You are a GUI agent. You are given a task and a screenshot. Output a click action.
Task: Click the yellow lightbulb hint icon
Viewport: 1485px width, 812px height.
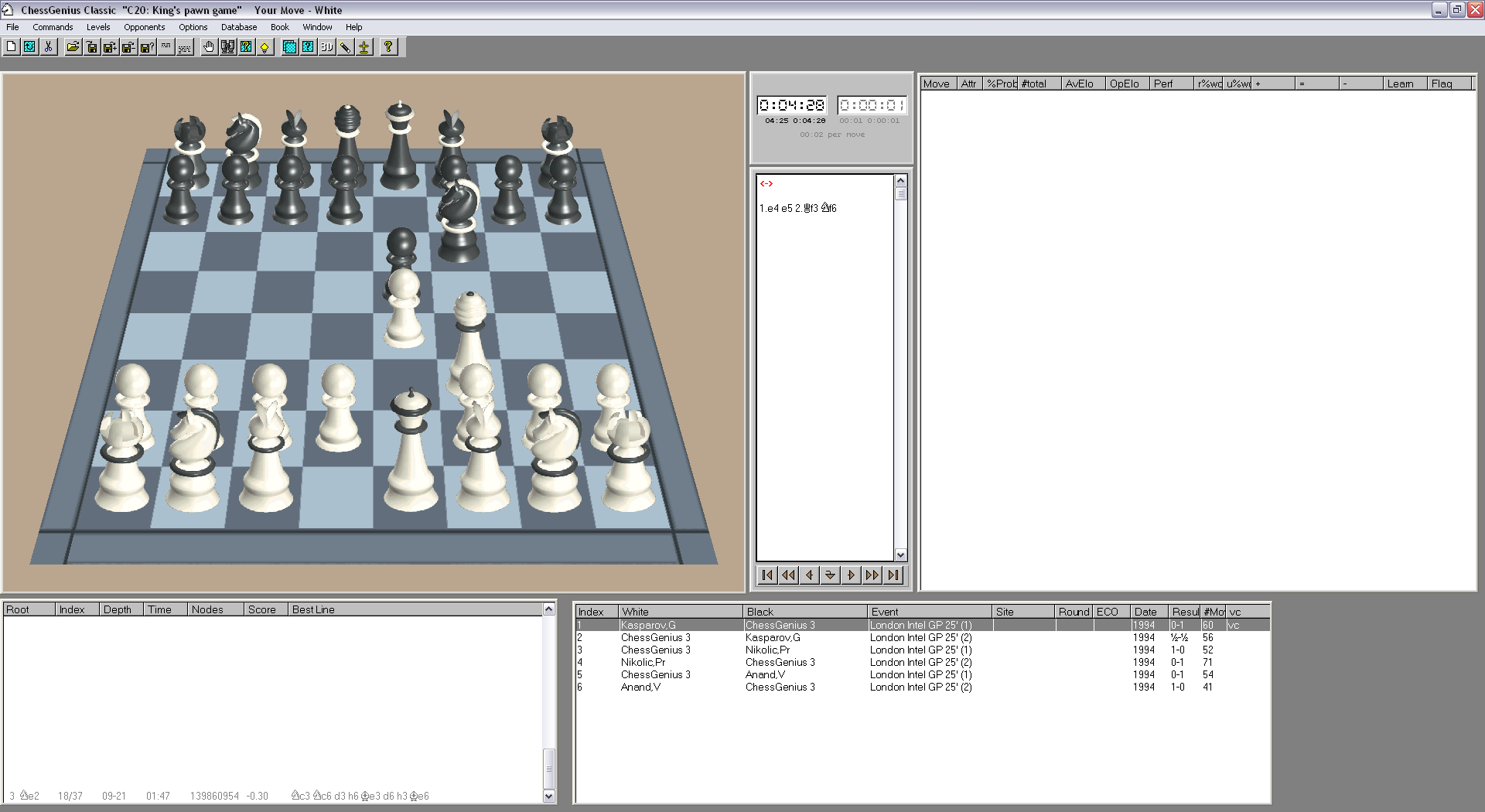pyautogui.click(x=265, y=47)
